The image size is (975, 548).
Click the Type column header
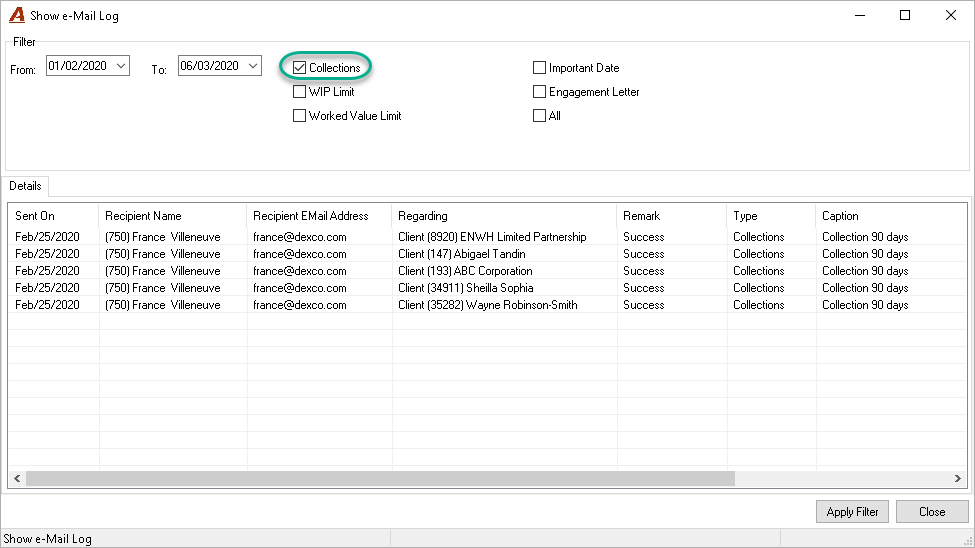[x=771, y=216]
